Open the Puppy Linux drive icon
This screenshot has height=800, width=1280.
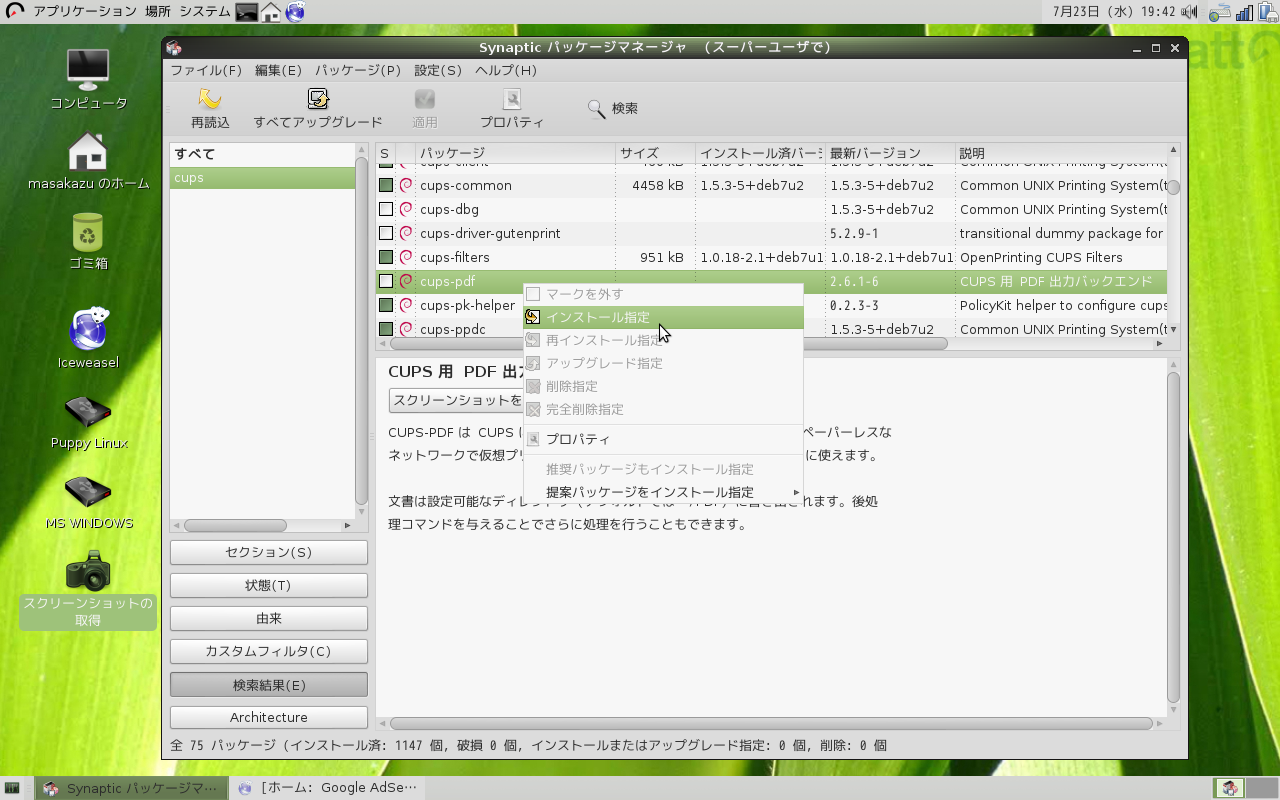pyautogui.click(x=89, y=422)
